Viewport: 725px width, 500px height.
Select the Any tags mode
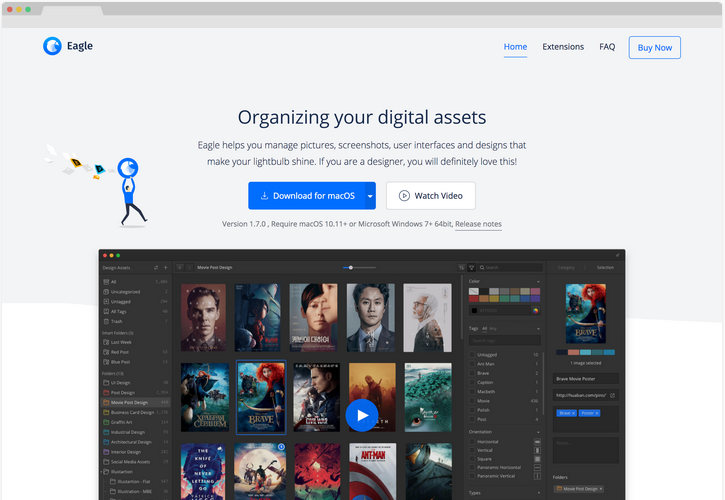[493, 328]
